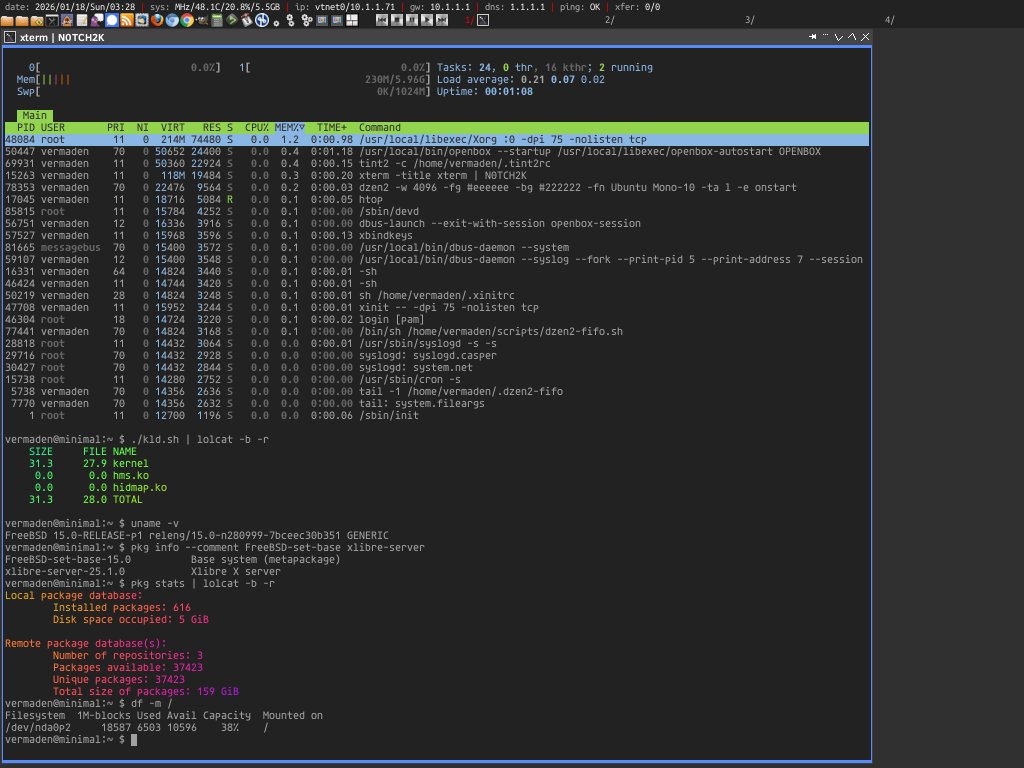Click the Mem usage meter bar
This screenshot has height=768, width=1024.
(223, 80)
